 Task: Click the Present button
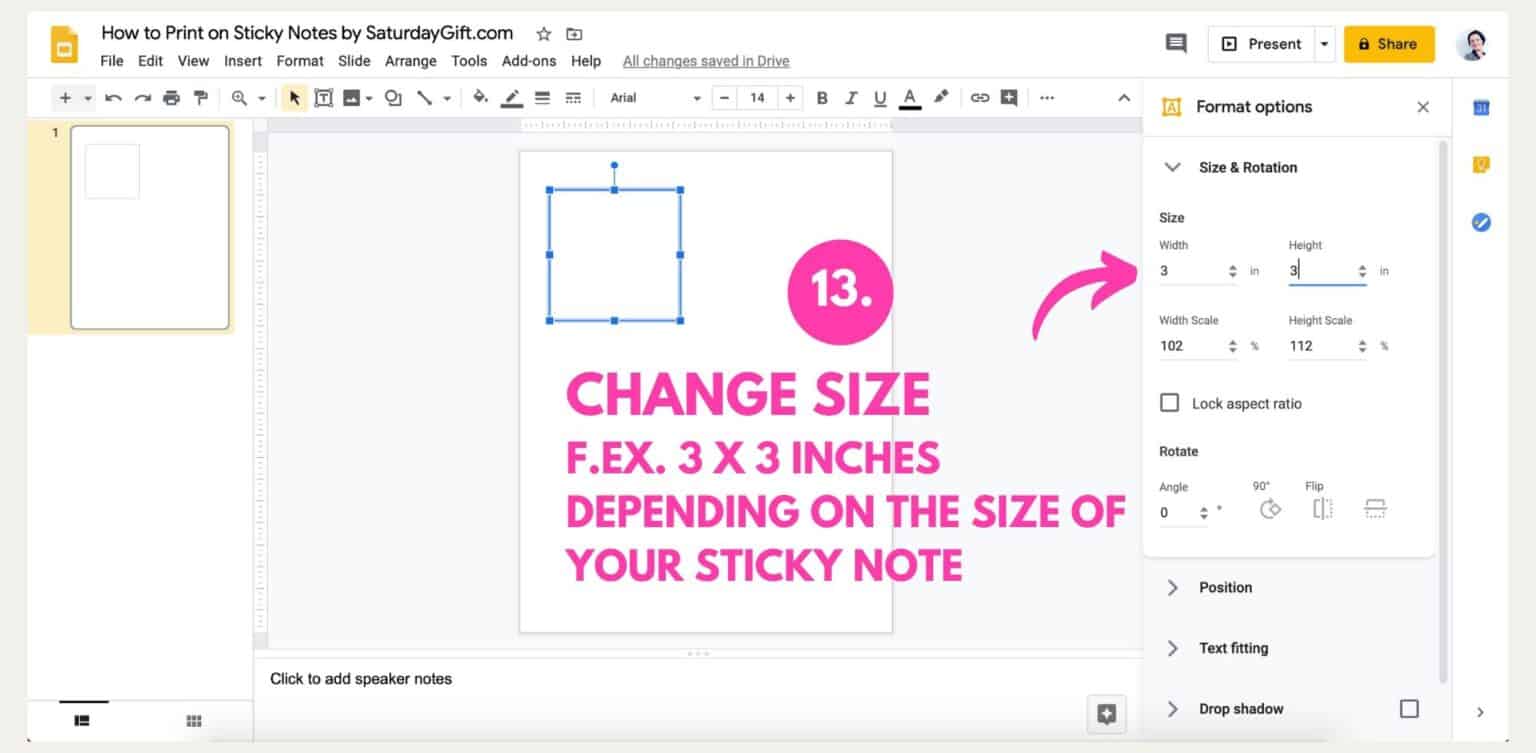[1265, 43]
